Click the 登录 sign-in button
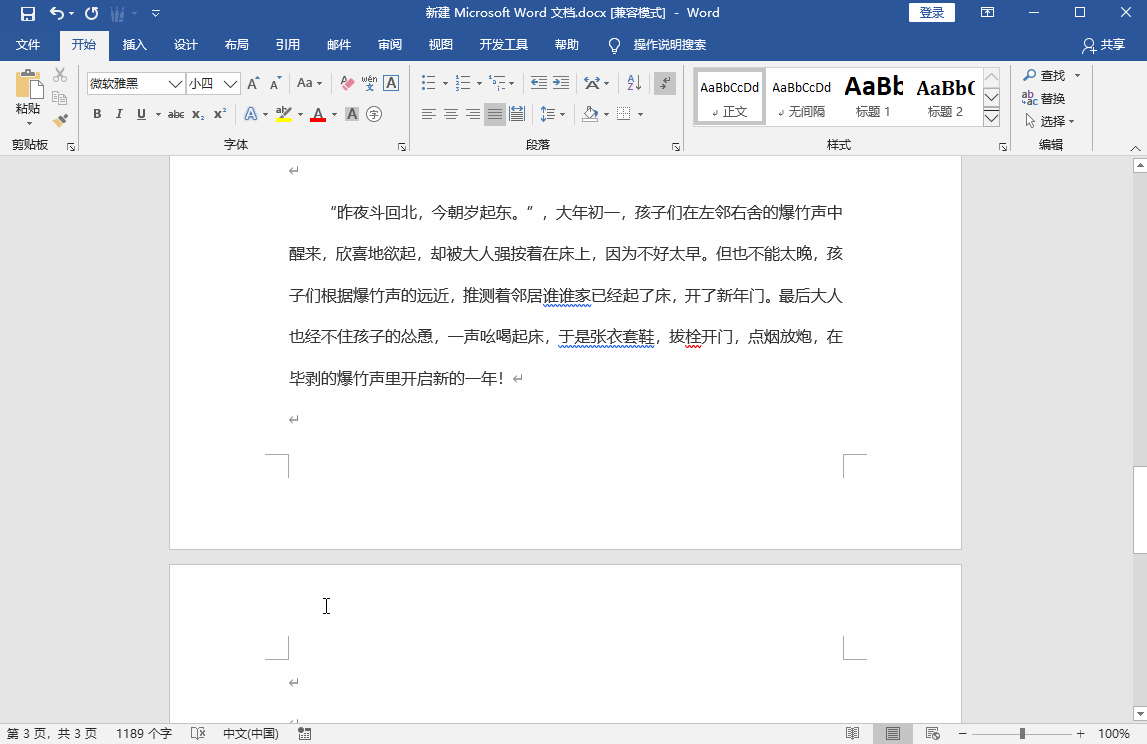This screenshot has height=744, width=1147. pos(931,12)
